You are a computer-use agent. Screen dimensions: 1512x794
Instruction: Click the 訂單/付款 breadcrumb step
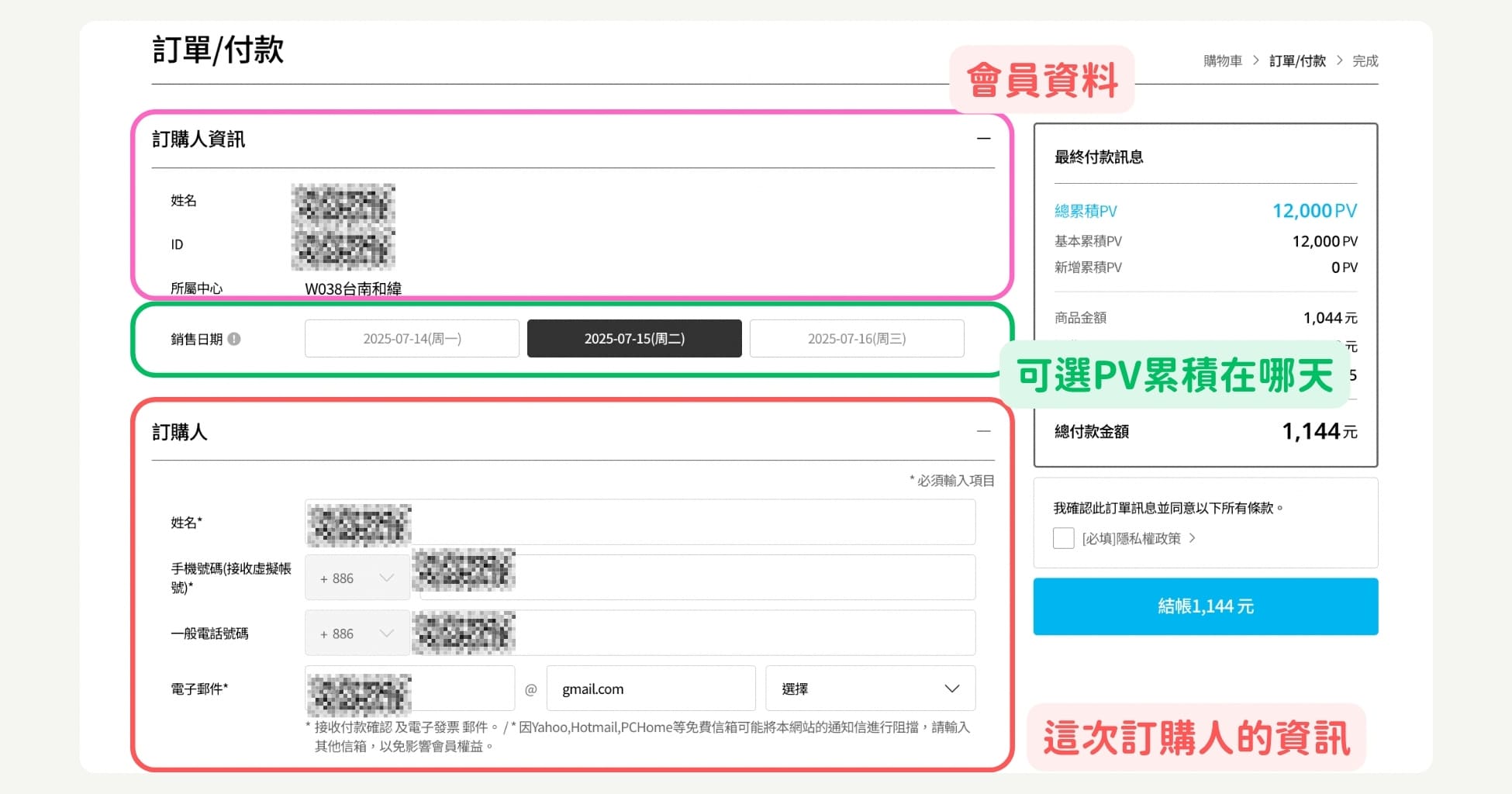tap(1297, 60)
